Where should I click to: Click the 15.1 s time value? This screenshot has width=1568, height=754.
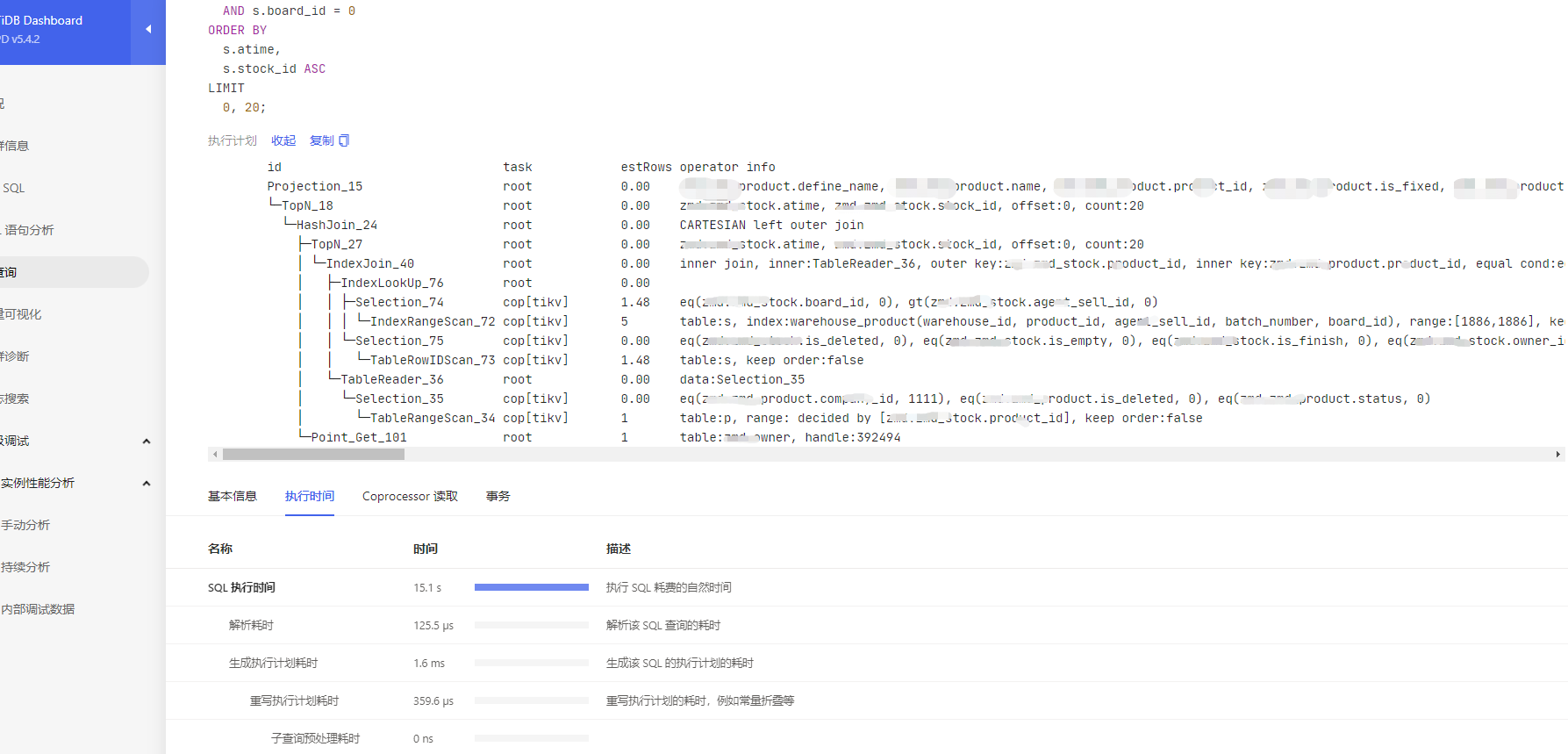[427, 587]
